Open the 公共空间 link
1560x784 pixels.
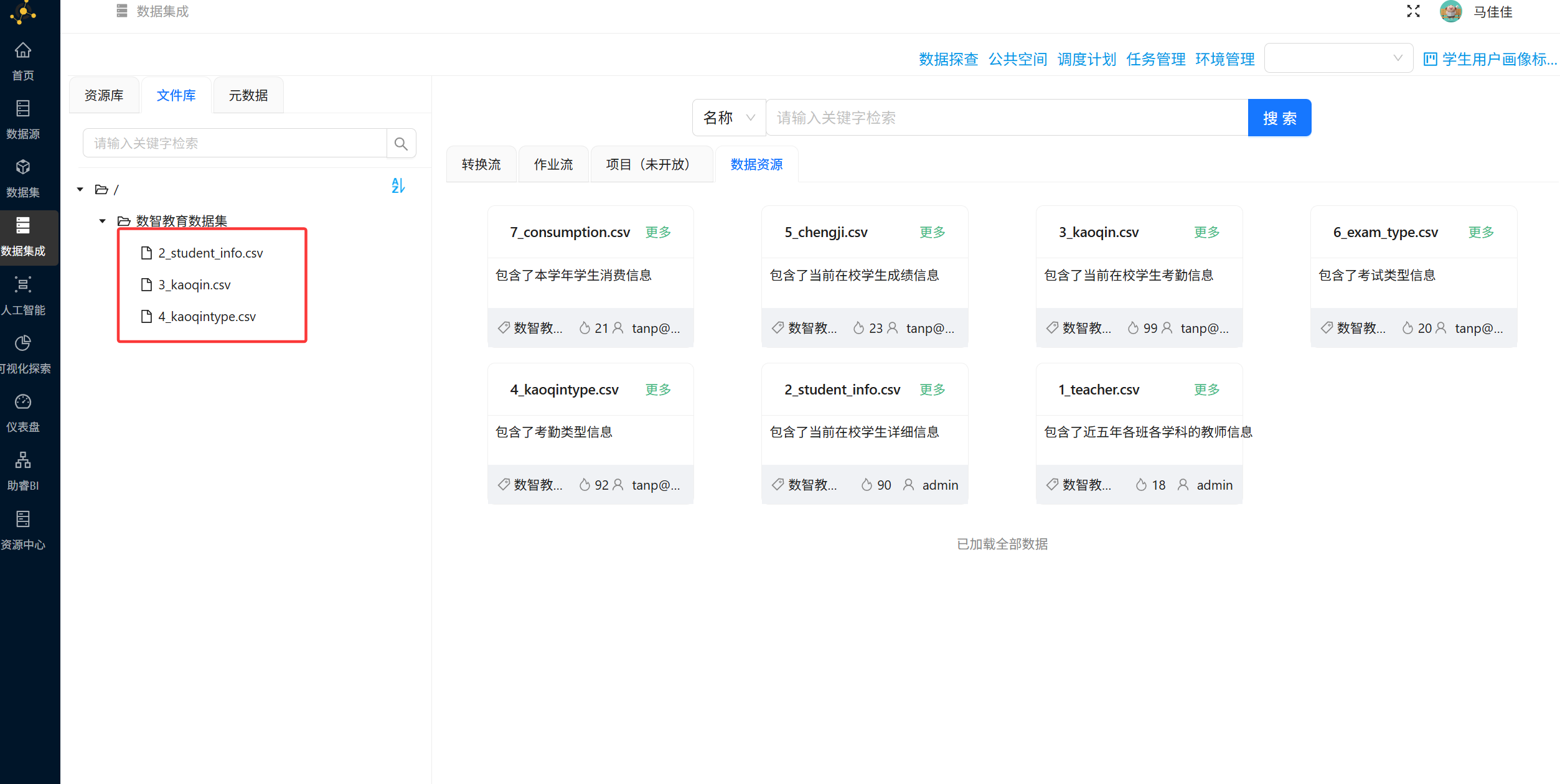[x=1018, y=59]
